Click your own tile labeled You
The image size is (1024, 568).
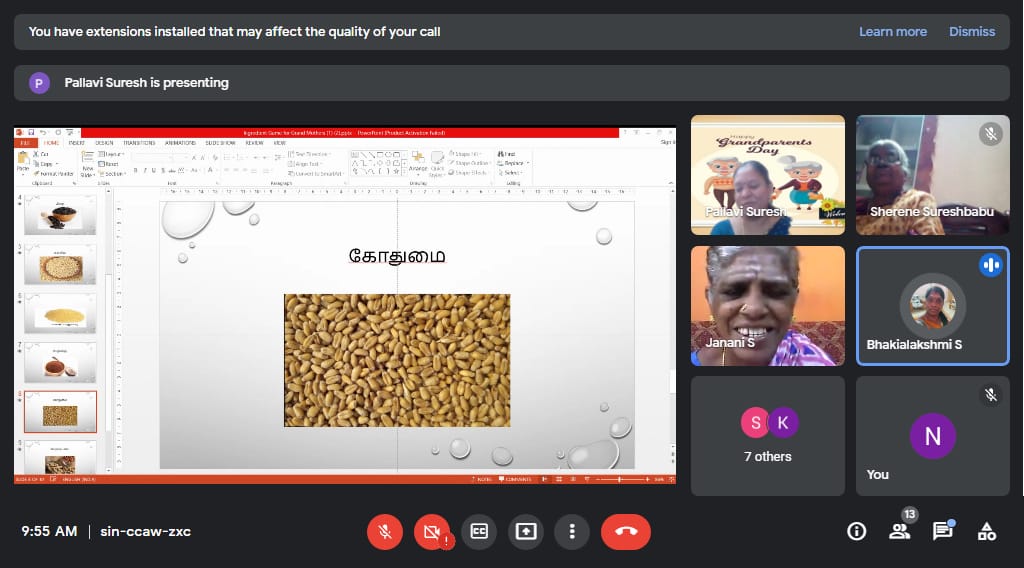click(932, 435)
